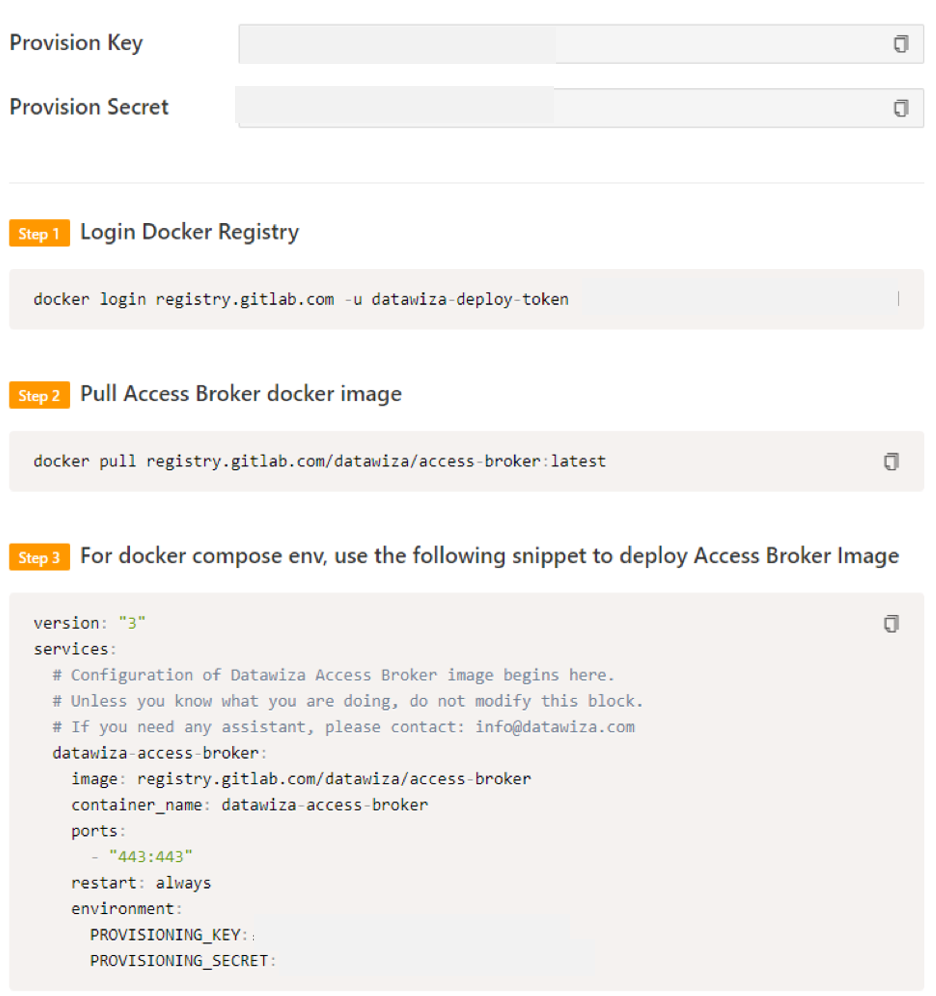Click the version "3" value
The width and height of the screenshot is (936, 996).
click(x=132, y=622)
